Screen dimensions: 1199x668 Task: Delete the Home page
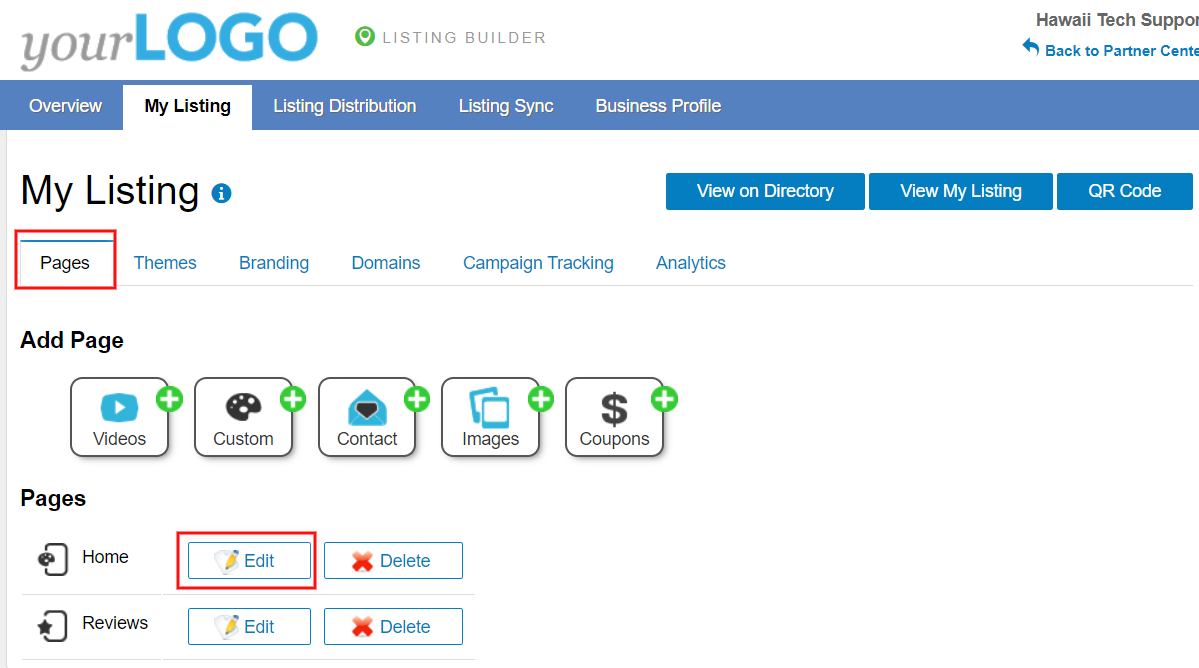(393, 561)
